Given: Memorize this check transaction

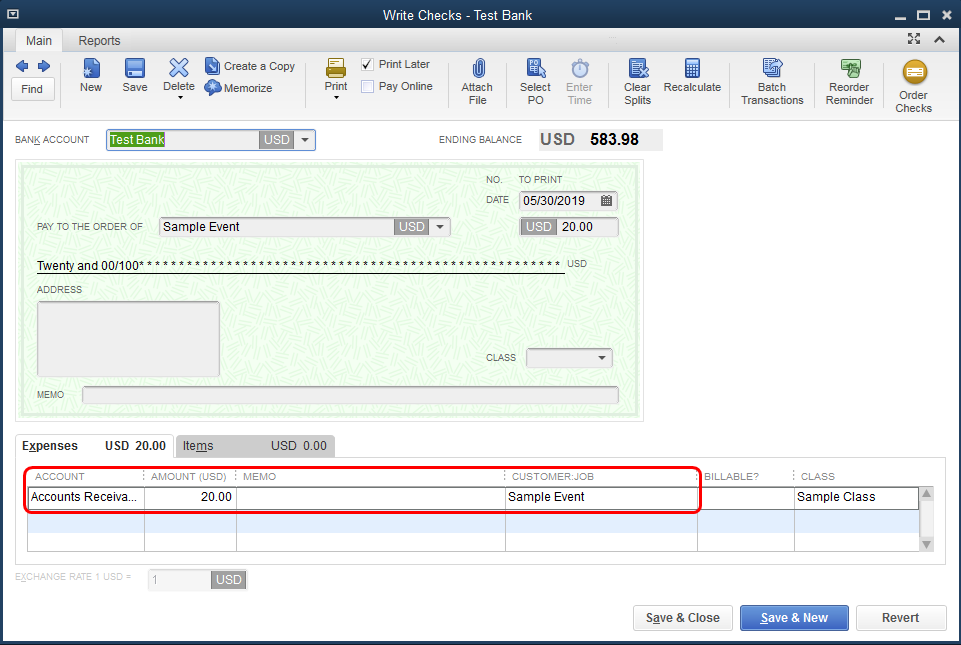Looking at the screenshot, I should [x=238, y=88].
